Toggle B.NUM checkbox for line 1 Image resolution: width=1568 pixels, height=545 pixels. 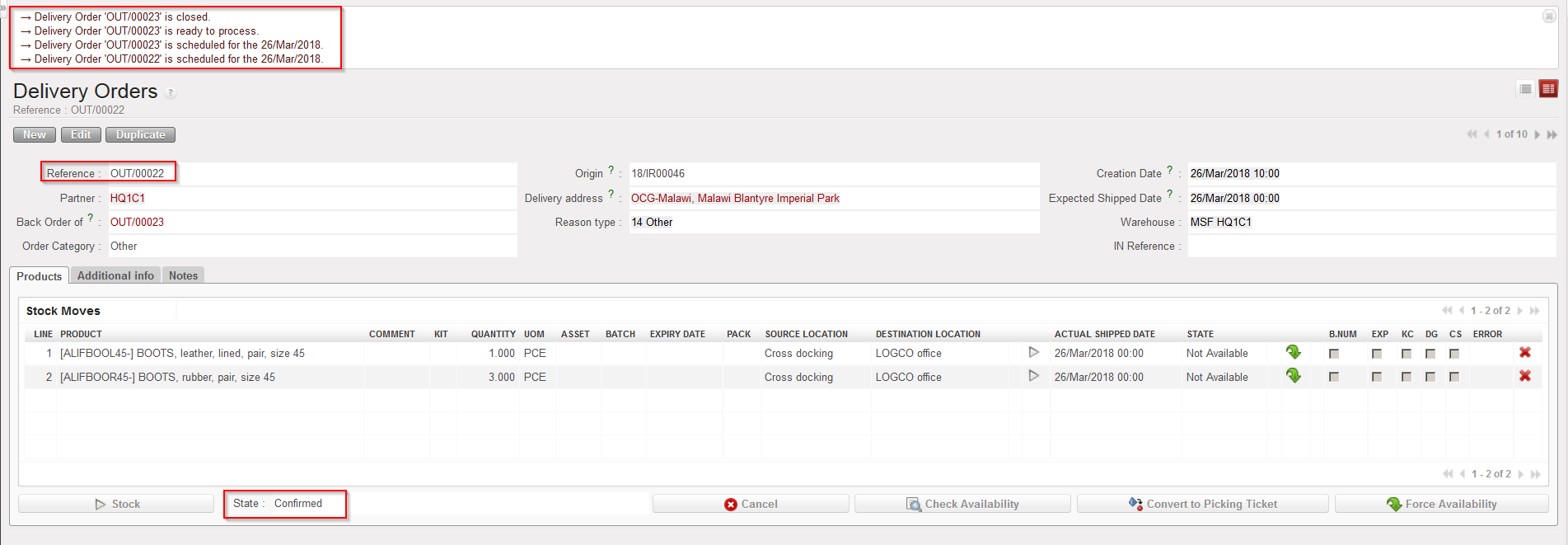pyautogui.click(x=1334, y=354)
